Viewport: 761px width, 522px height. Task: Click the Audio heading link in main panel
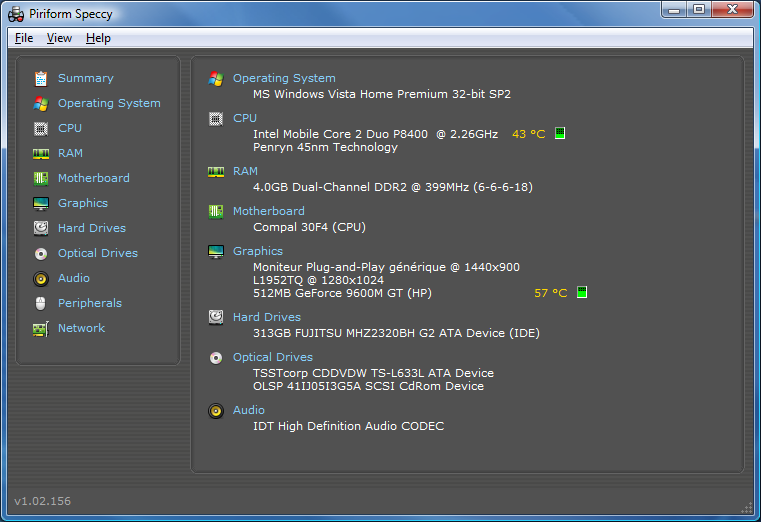tap(248, 410)
